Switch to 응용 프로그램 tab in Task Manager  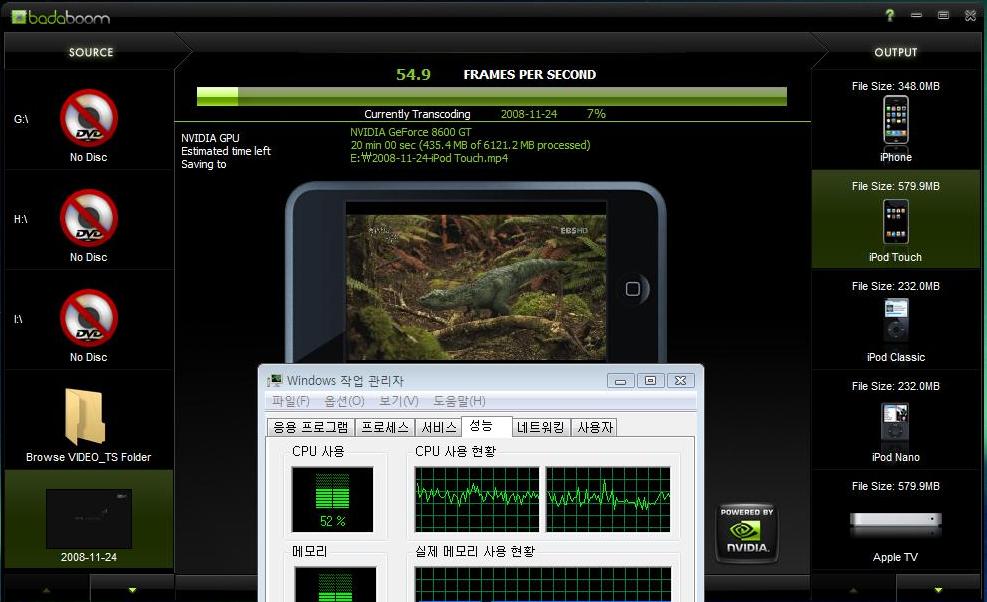click(x=310, y=428)
